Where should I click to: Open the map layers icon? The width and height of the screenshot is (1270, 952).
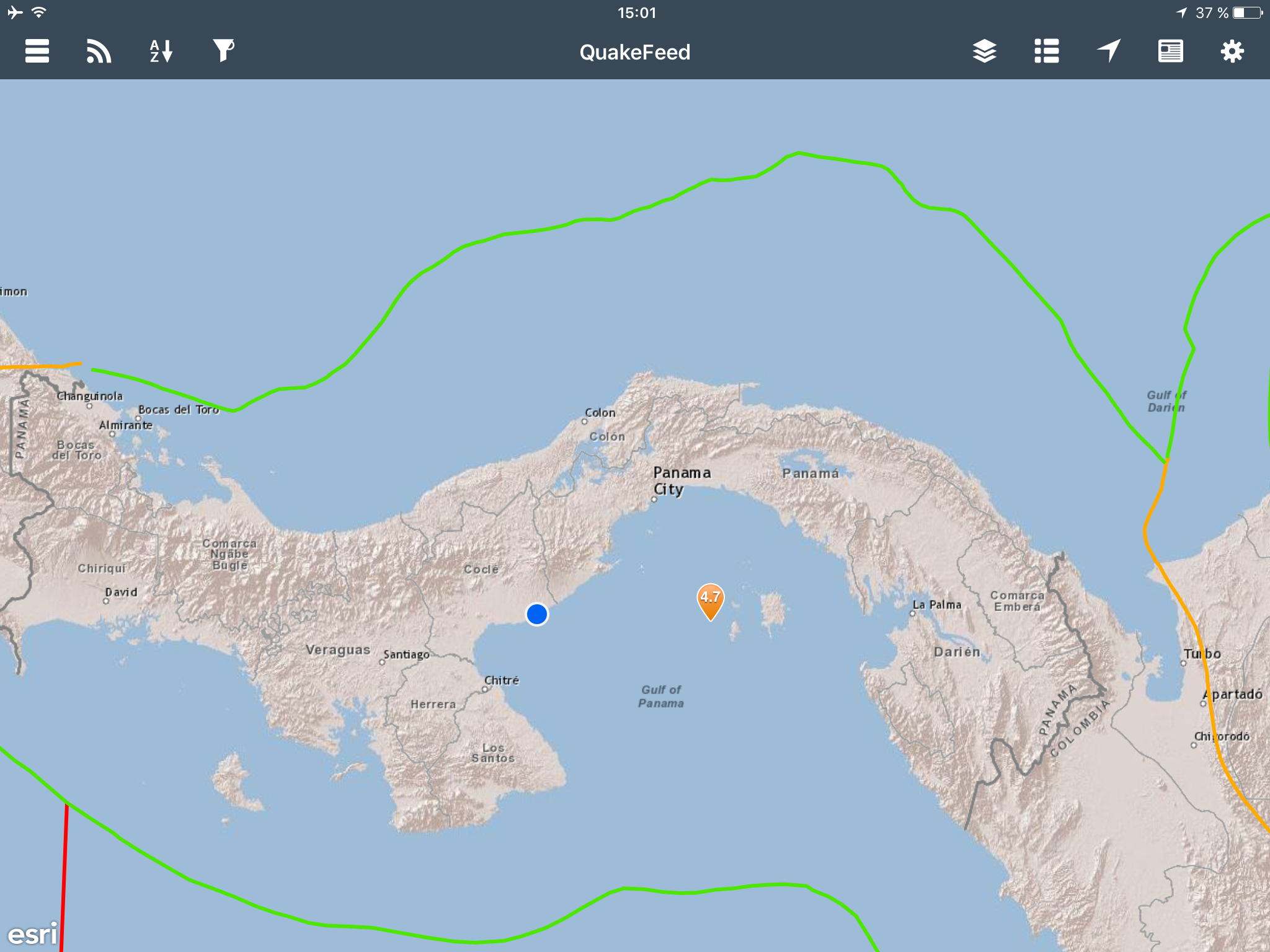click(x=984, y=51)
